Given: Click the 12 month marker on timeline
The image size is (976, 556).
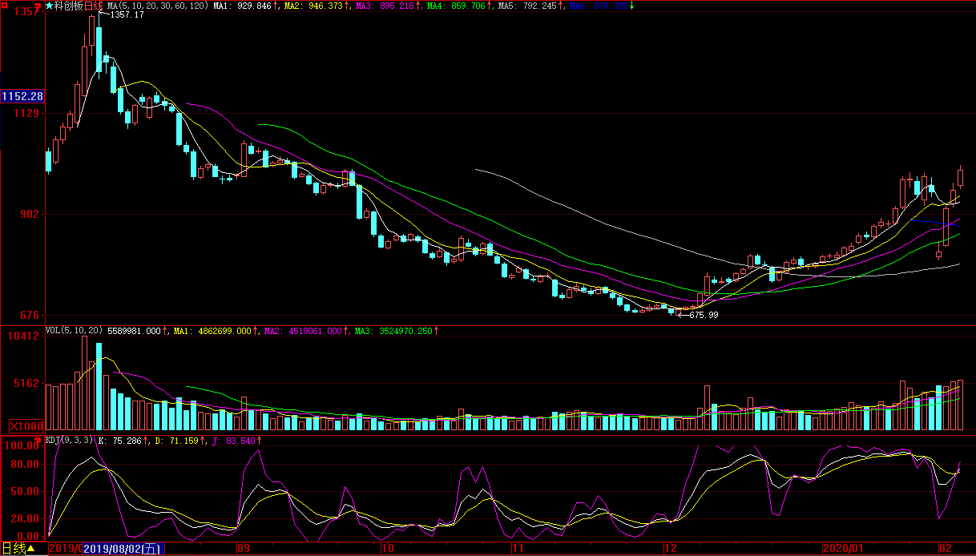Looking at the screenshot, I should pyautogui.click(x=670, y=548).
